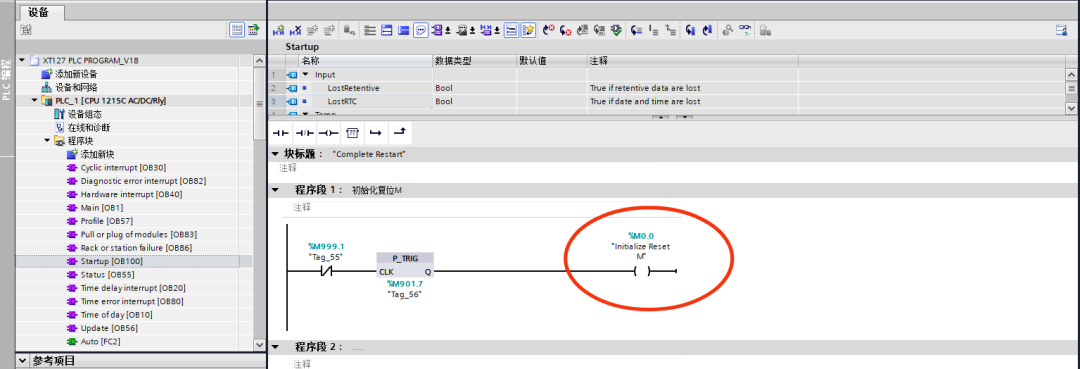The width and height of the screenshot is (1080, 369).
Task: Click the LostRetentive variable name cell
Action: (x=353, y=88)
